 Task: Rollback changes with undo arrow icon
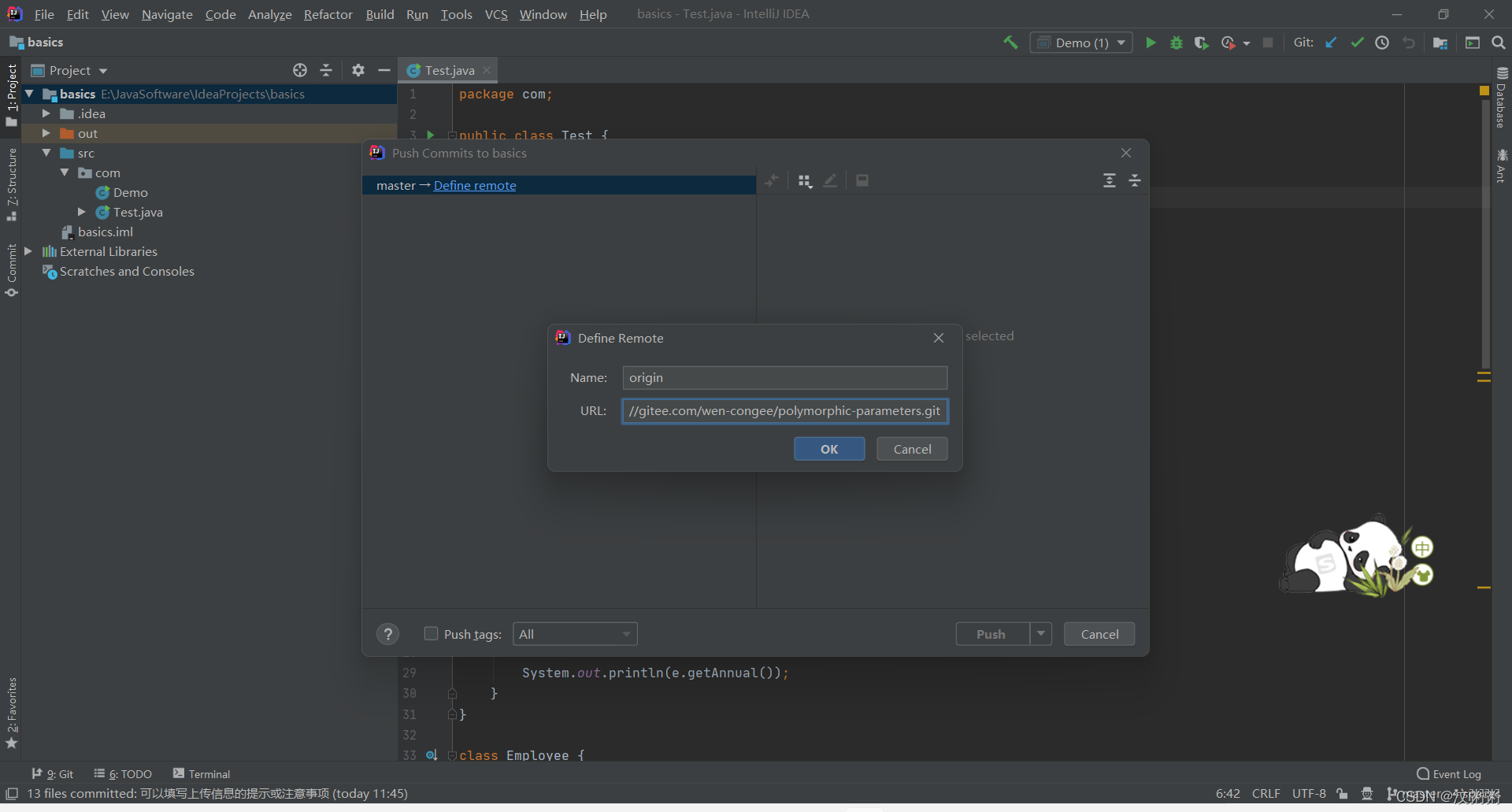coord(1409,43)
